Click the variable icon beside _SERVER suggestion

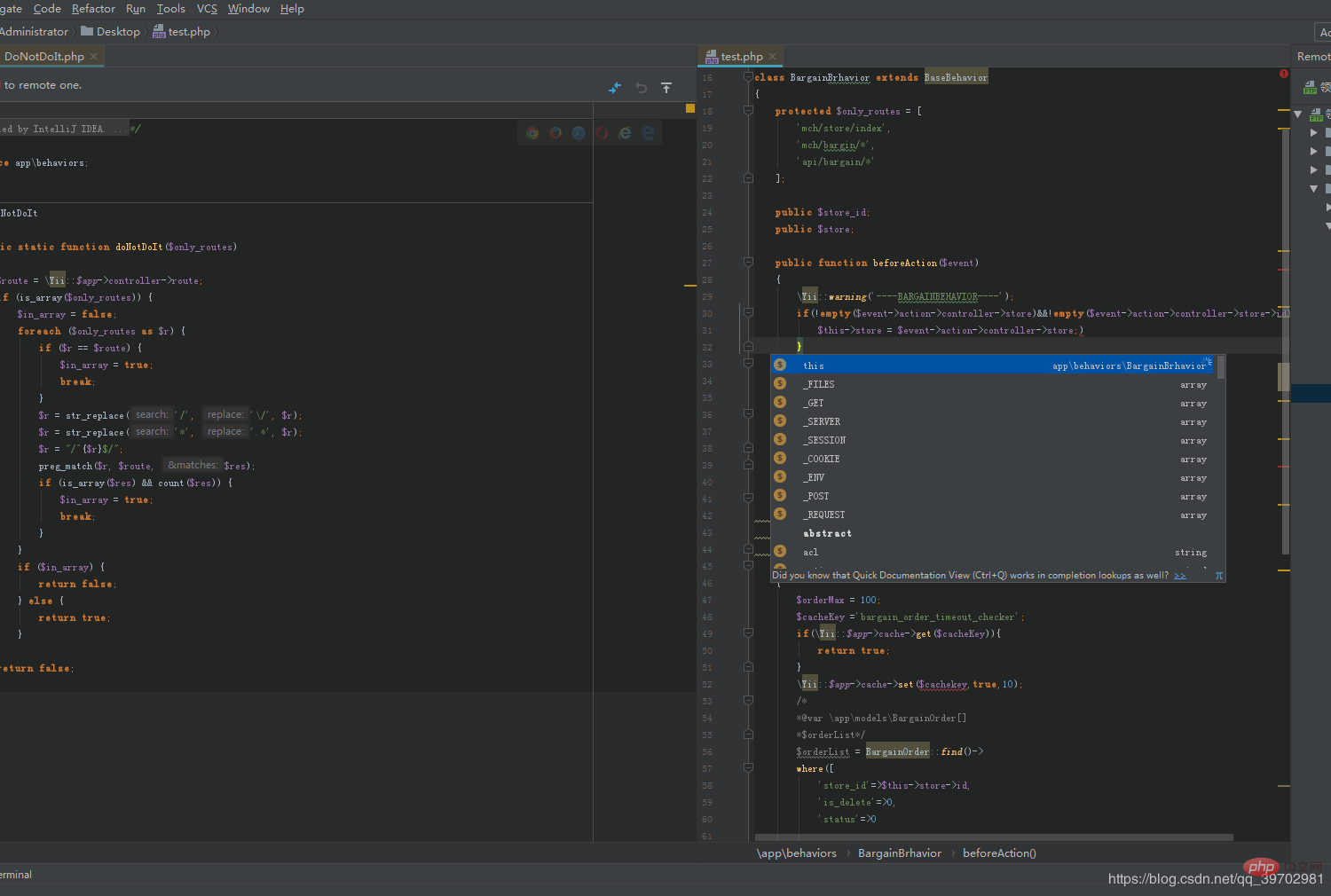pyautogui.click(x=780, y=420)
